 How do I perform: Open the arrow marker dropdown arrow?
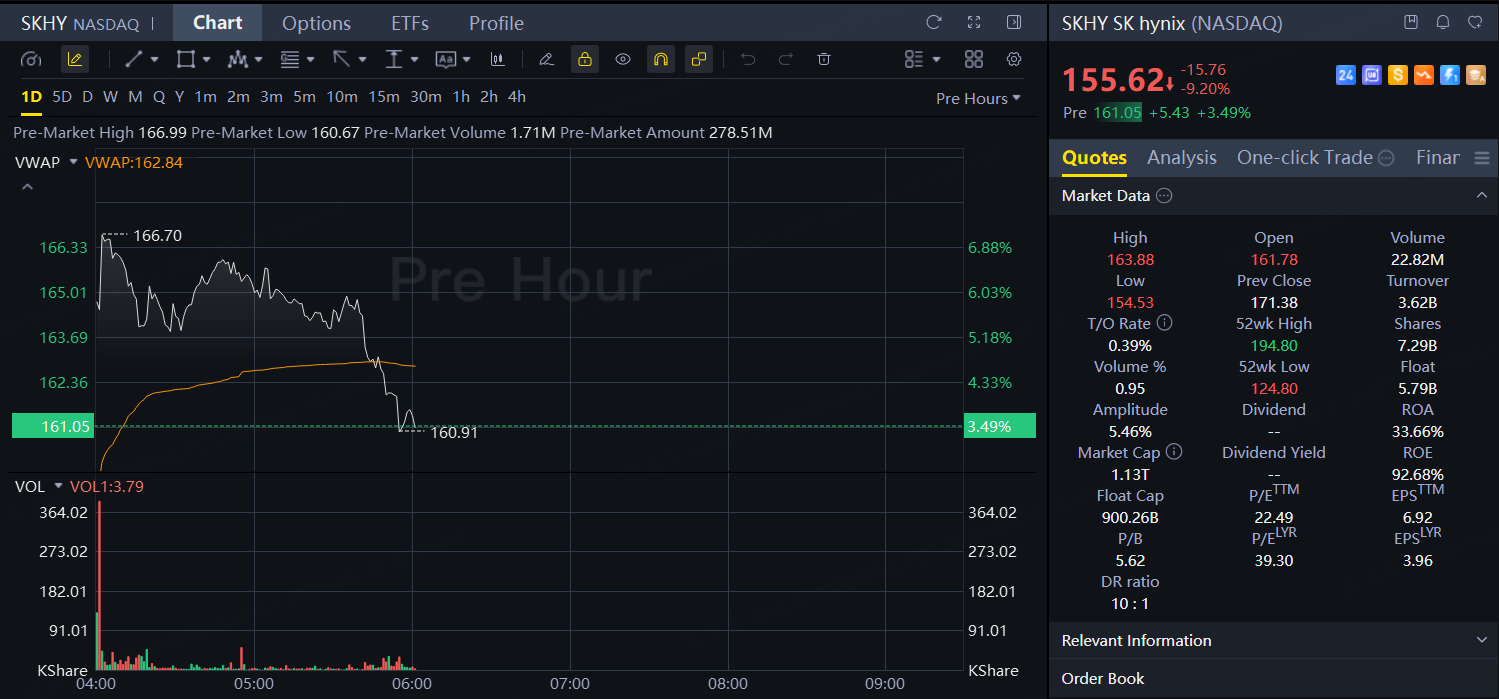pyautogui.click(x=363, y=60)
